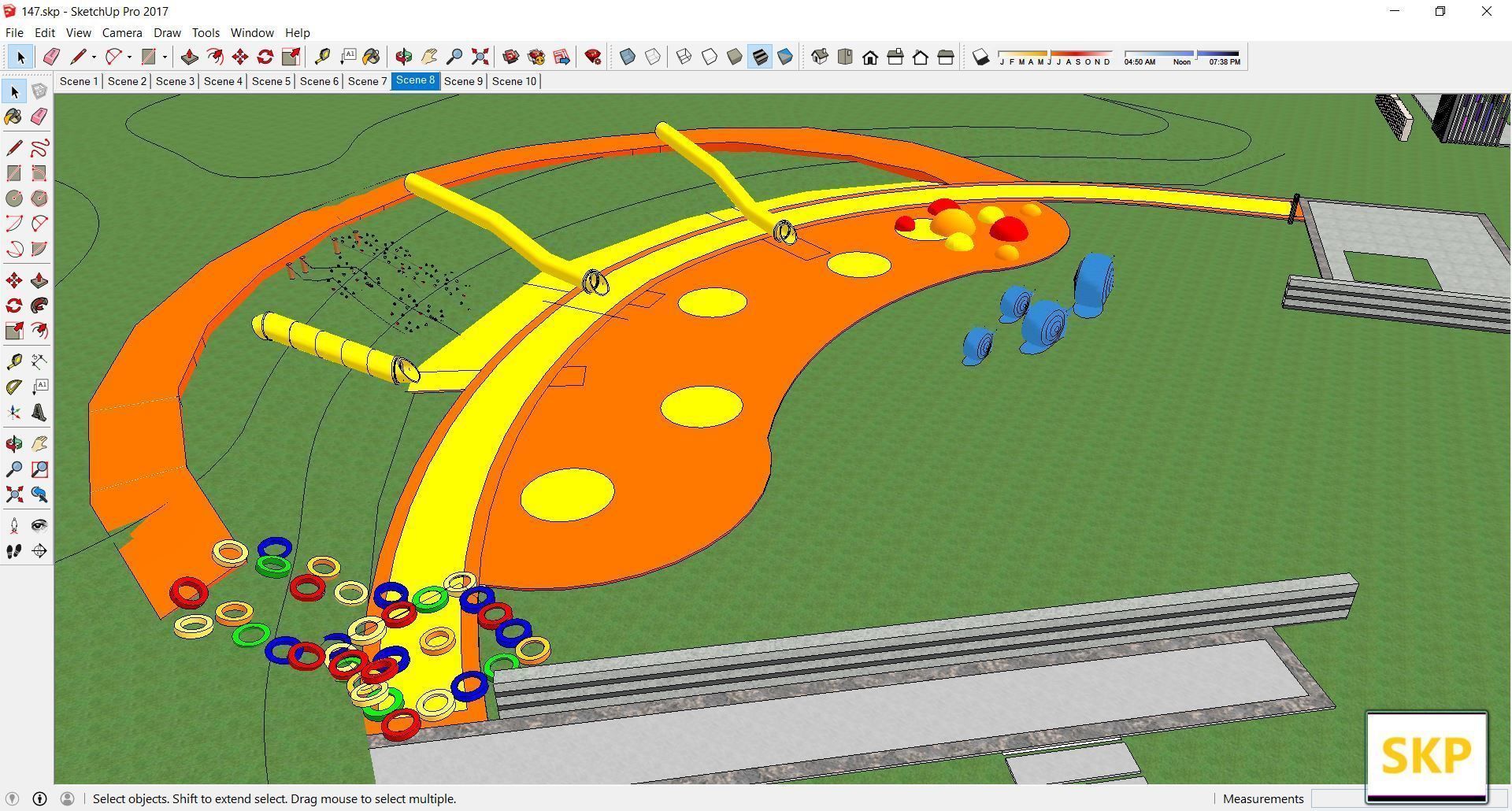This screenshot has width=1512, height=811.
Task: Select the Make Component tool
Action: tap(39, 91)
